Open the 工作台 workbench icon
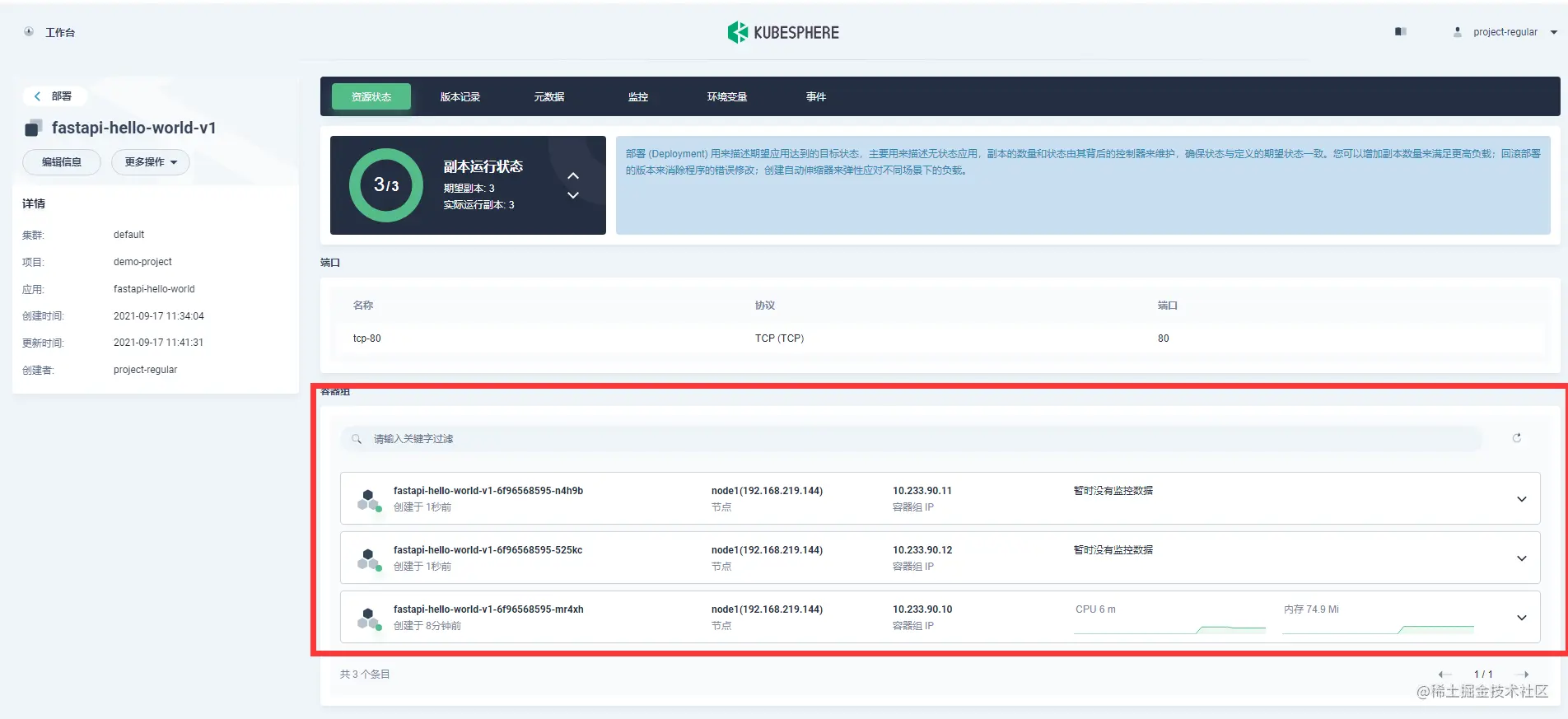This screenshot has width=1568, height=719. click(x=29, y=32)
